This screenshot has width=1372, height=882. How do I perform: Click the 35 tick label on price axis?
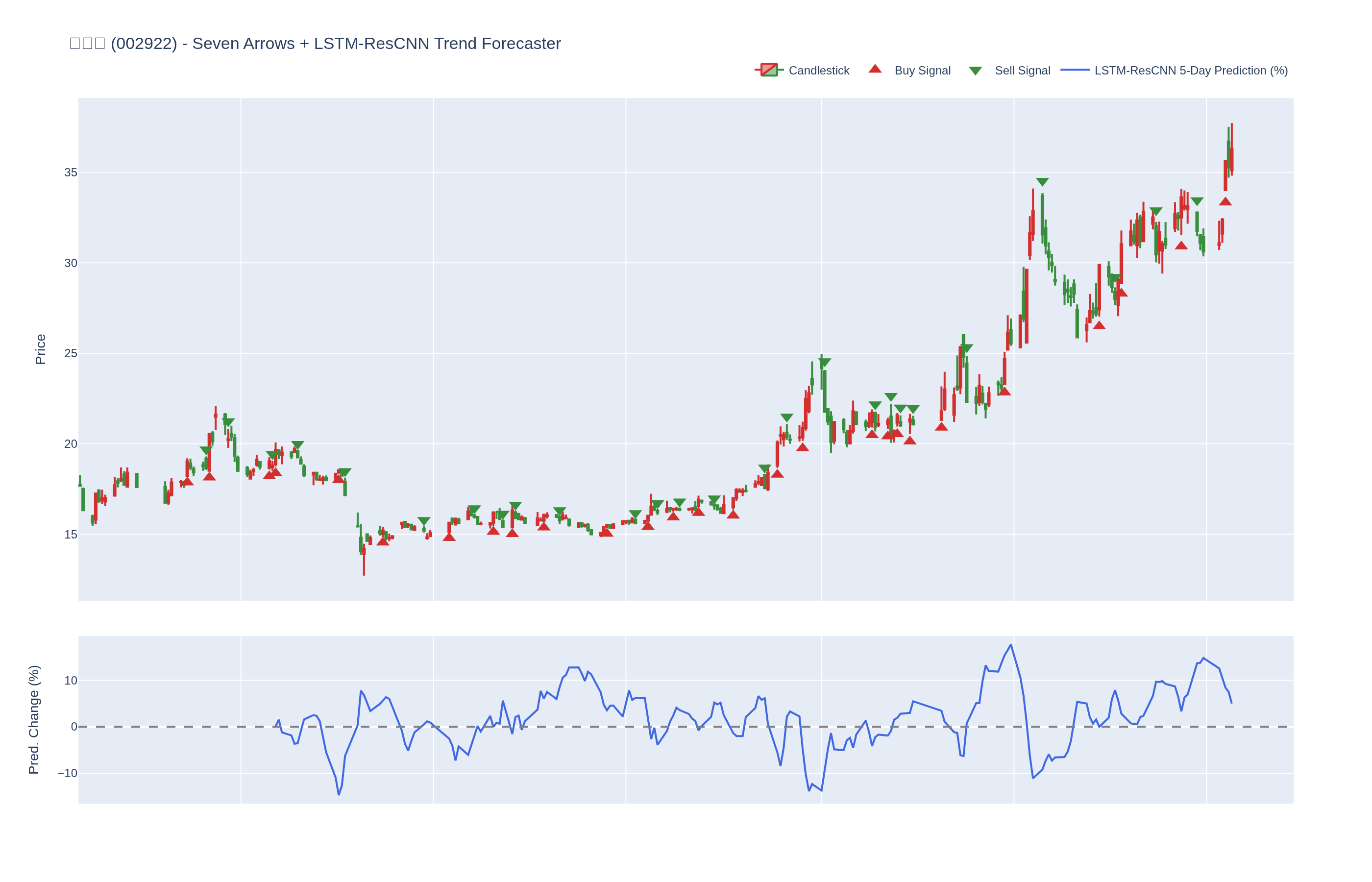pyautogui.click(x=71, y=172)
